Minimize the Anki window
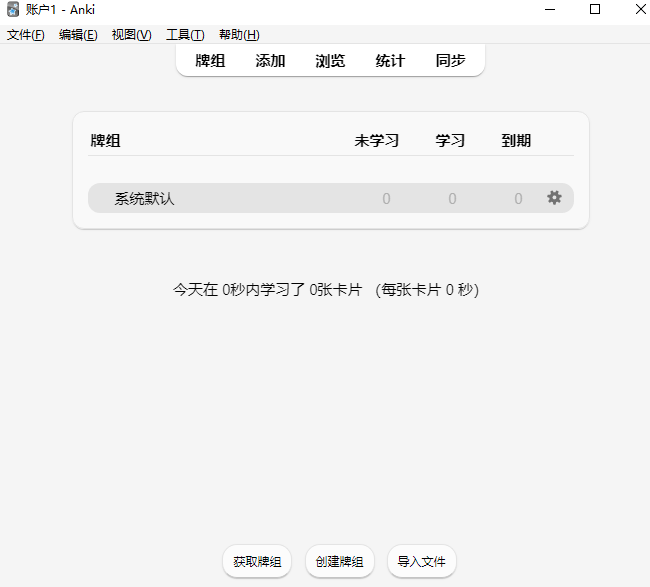The height and width of the screenshot is (587, 650). pyautogui.click(x=551, y=10)
